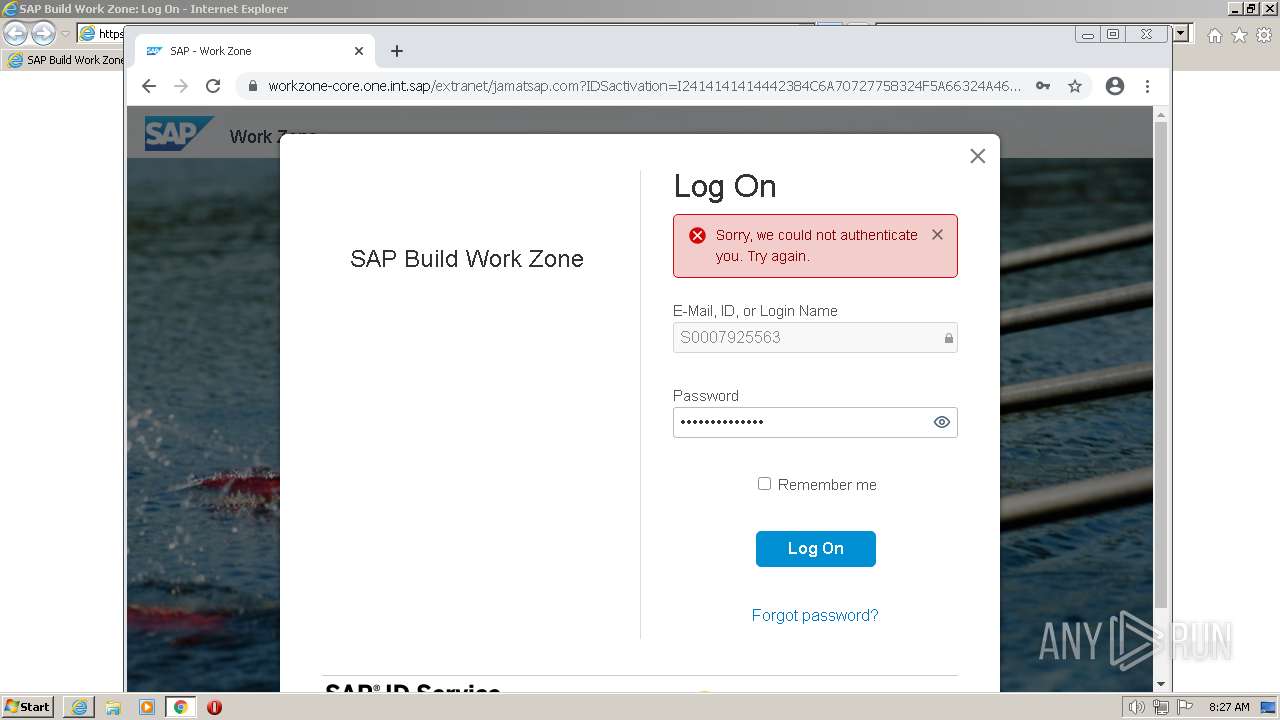The width and height of the screenshot is (1280, 720).
Task: Open a new tab with the plus button
Action: [397, 51]
